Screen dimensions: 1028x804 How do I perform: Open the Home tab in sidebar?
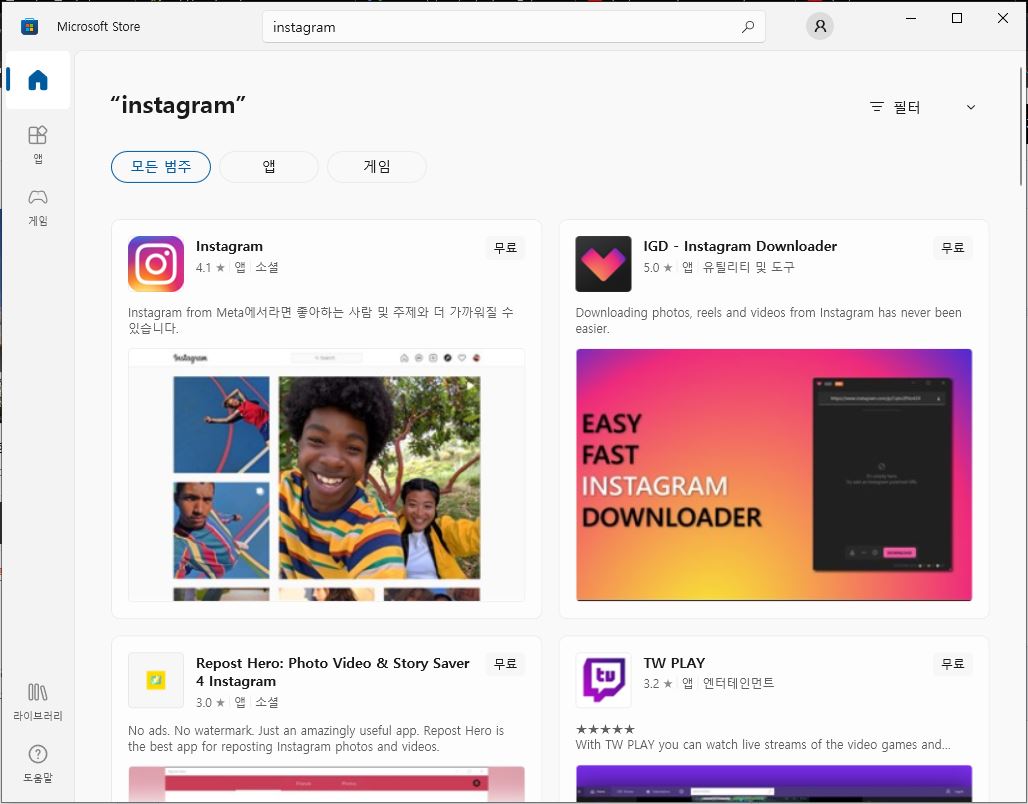point(38,80)
